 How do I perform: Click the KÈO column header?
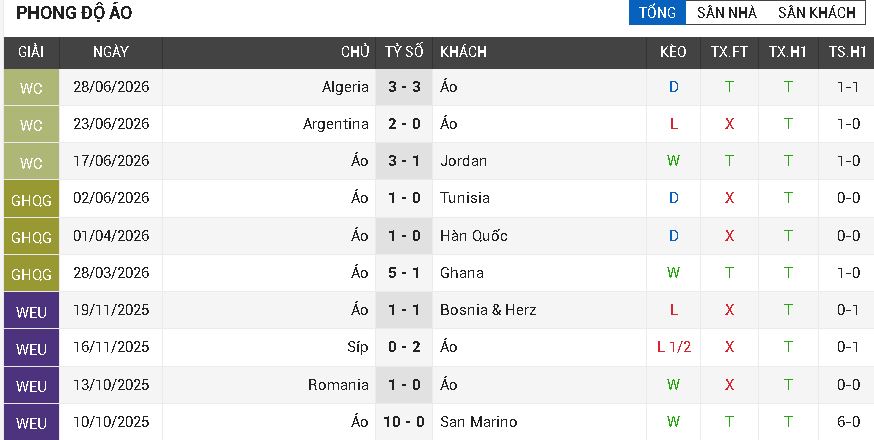click(x=673, y=52)
